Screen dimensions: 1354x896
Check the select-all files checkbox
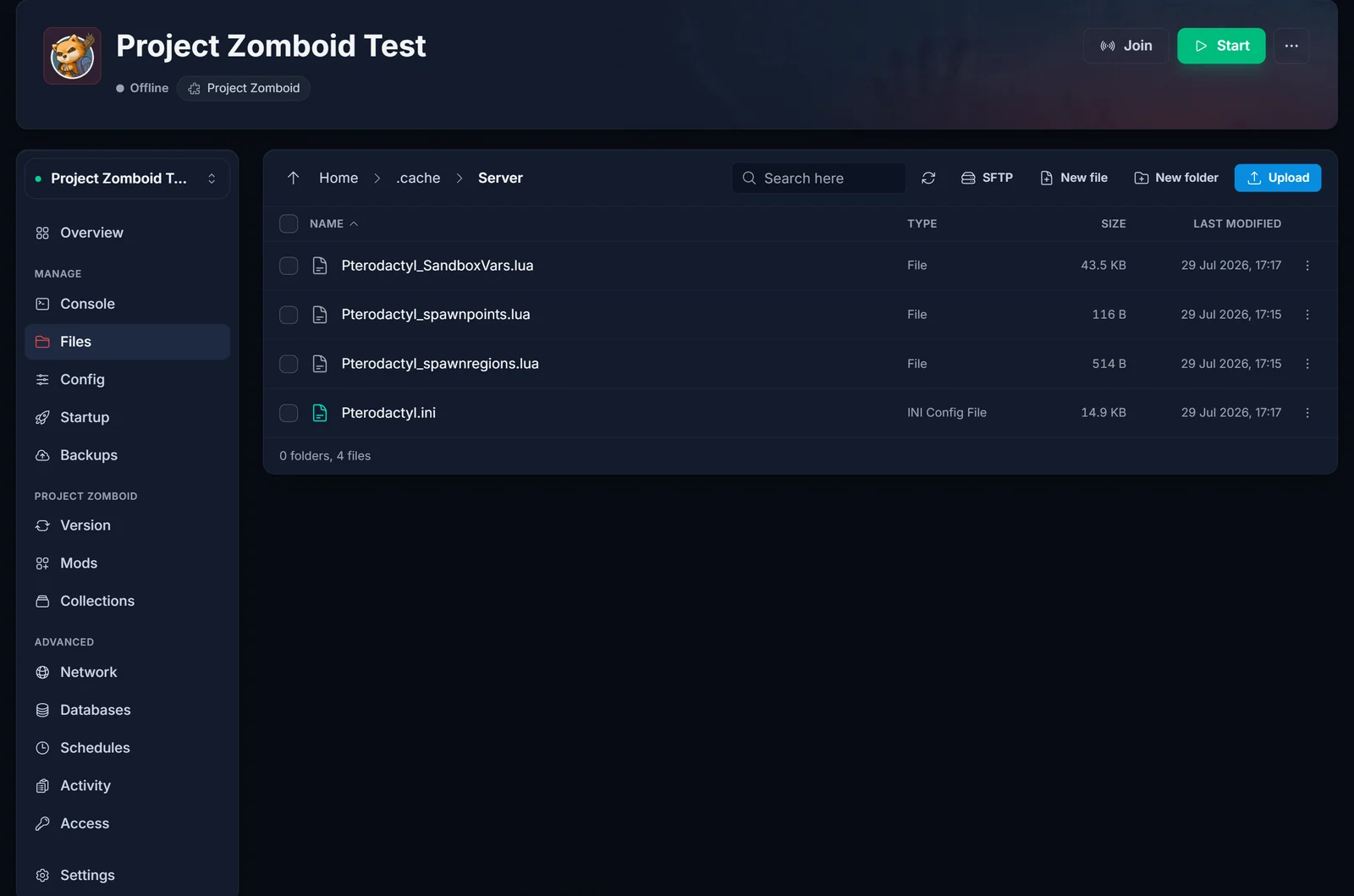289,223
